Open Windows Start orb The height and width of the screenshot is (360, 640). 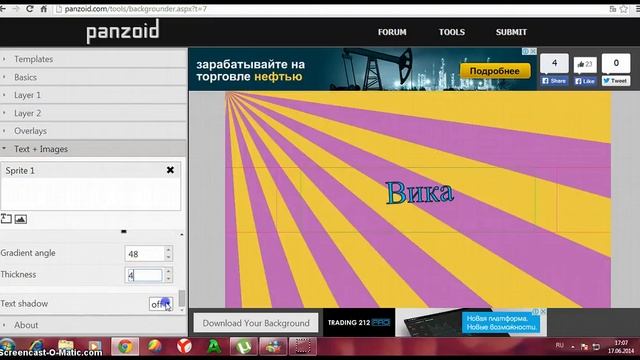pos(7,346)
